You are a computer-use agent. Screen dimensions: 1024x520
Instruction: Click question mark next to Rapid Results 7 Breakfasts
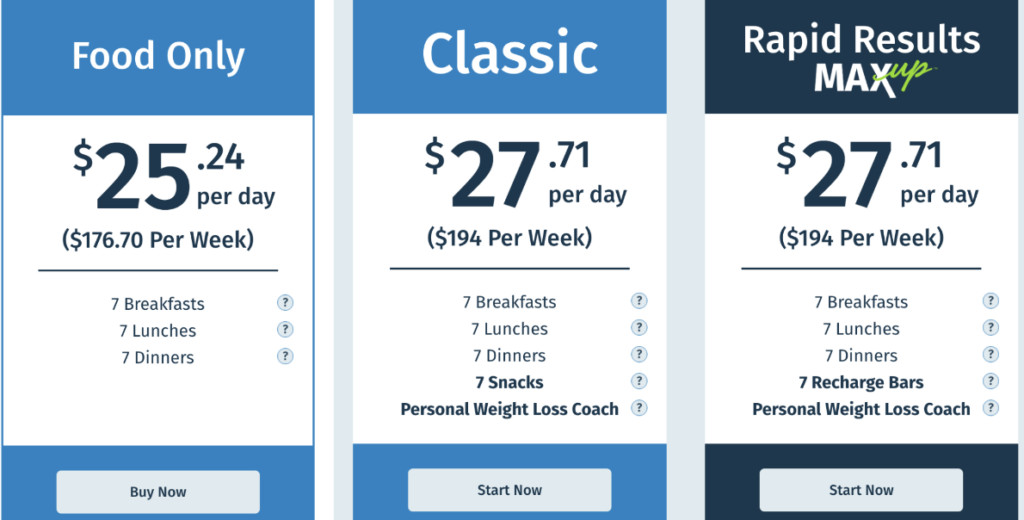pos(991,301)
